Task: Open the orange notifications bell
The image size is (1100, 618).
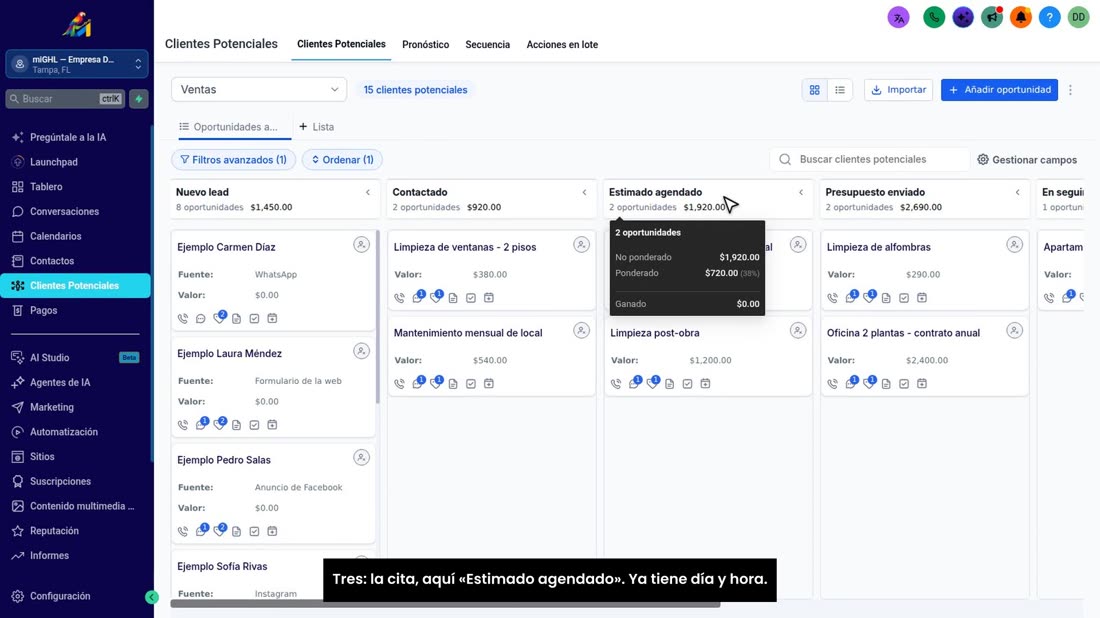Action: click(x=1021, y=18)
